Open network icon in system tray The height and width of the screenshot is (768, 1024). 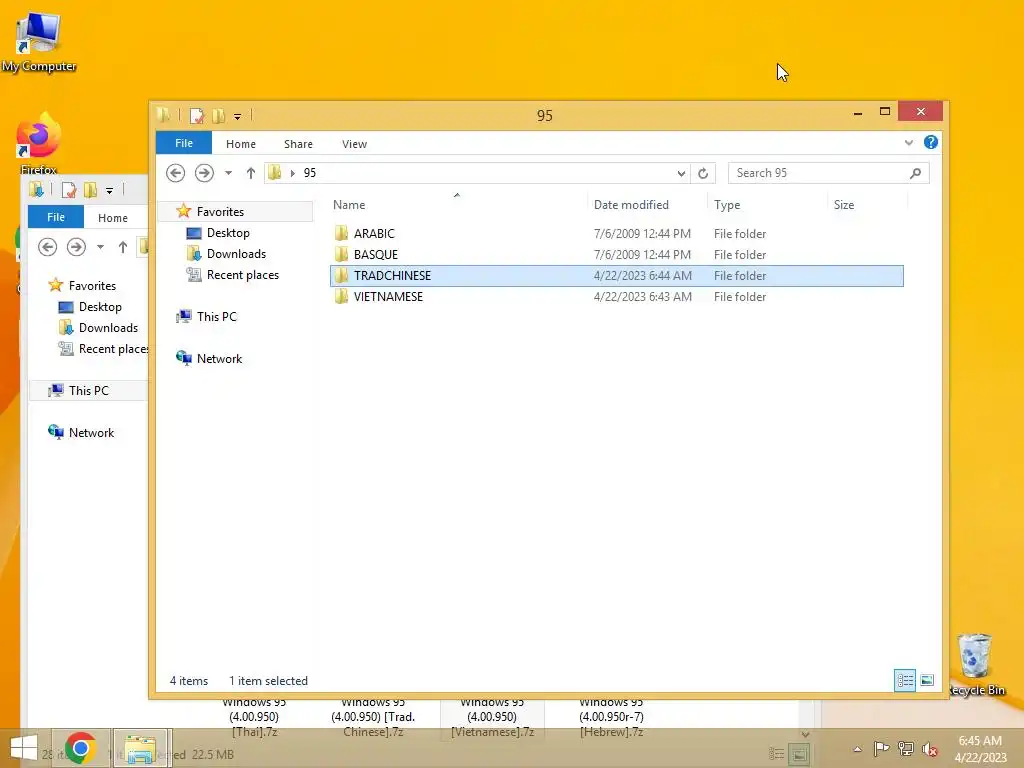pyautogui.click(x=906, y=749)
